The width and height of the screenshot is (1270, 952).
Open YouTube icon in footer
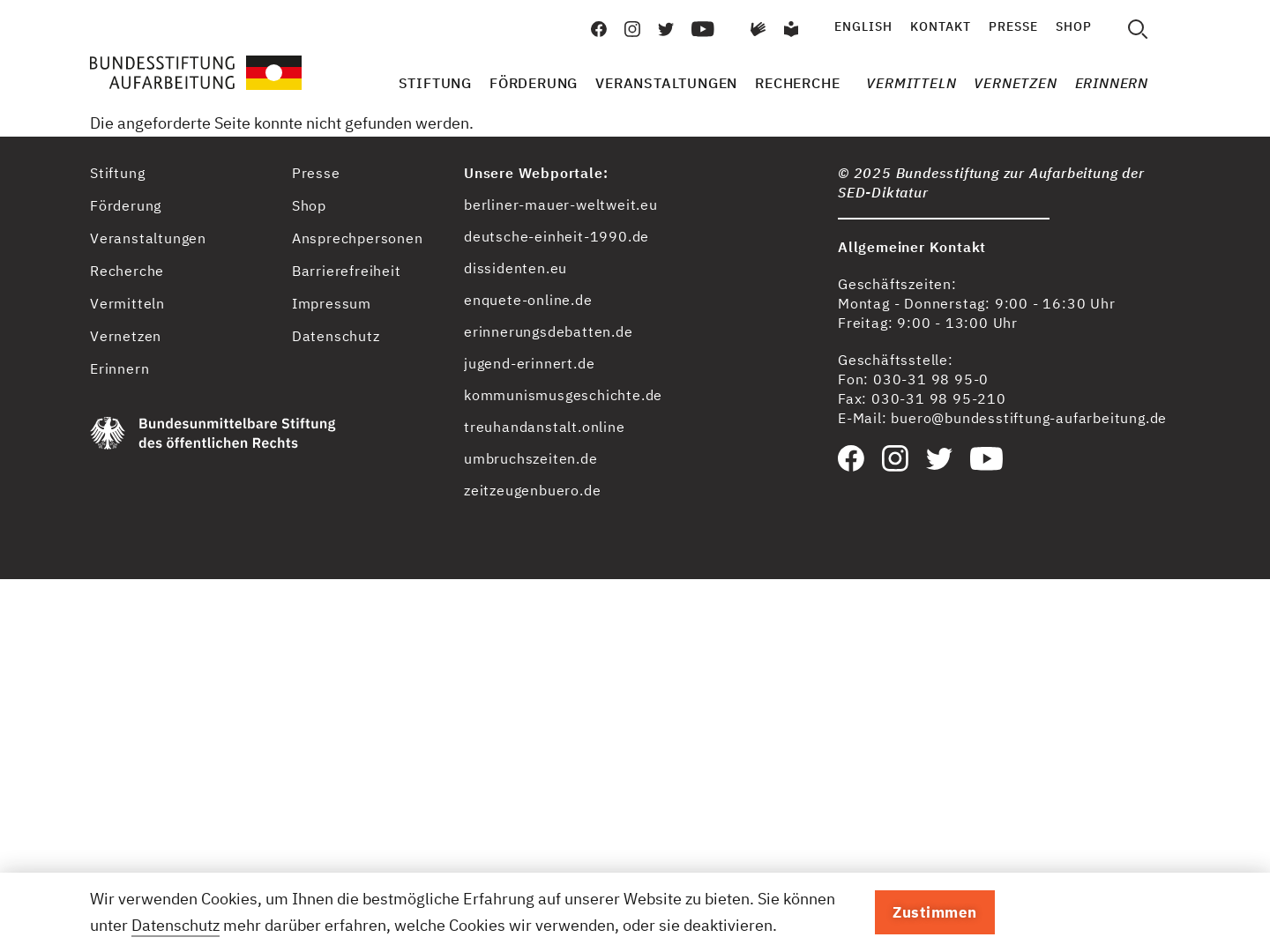(x=986, y=458)
